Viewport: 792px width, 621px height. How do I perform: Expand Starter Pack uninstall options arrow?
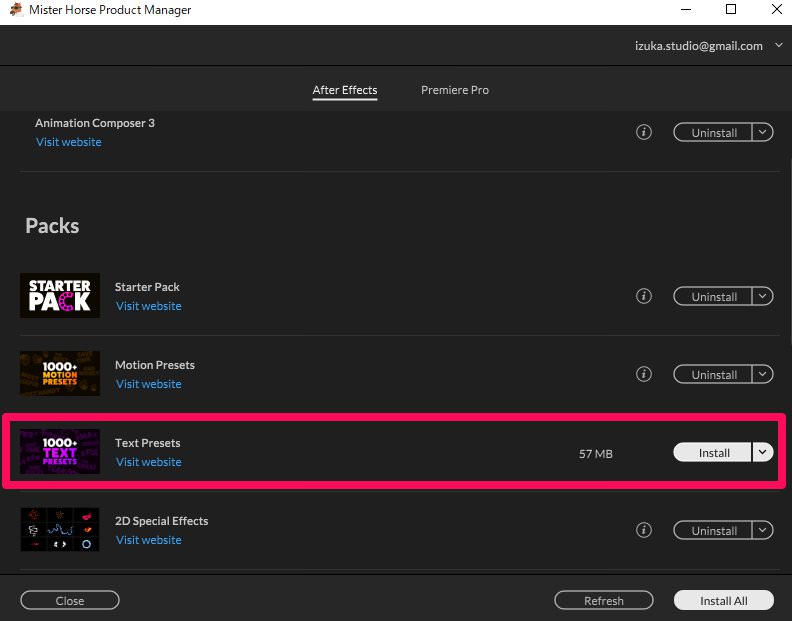click(x=763, y=296)
